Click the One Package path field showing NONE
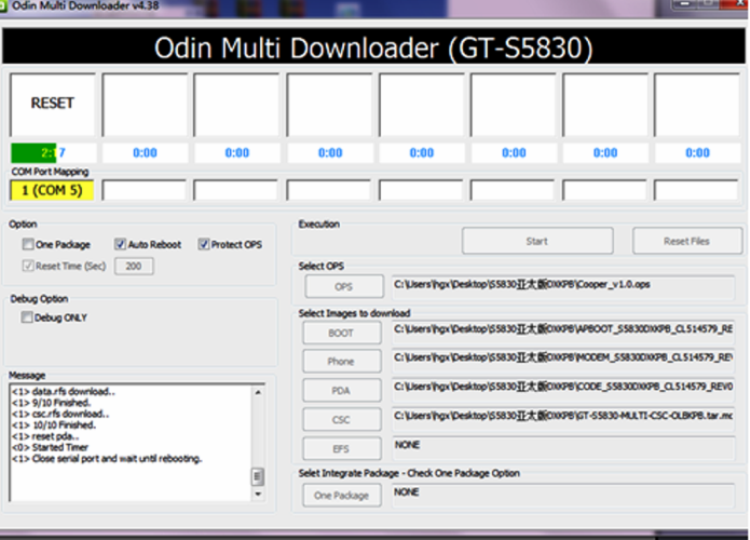The width and height of the screenshot is (750, 540). [x=563, y=494]
